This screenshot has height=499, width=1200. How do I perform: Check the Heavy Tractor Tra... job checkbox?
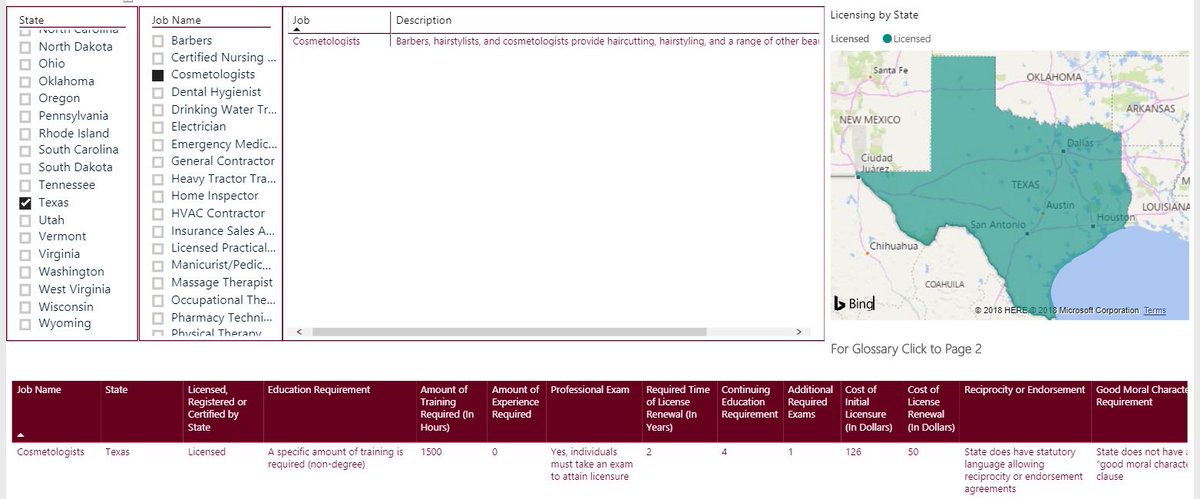(158, 179)
